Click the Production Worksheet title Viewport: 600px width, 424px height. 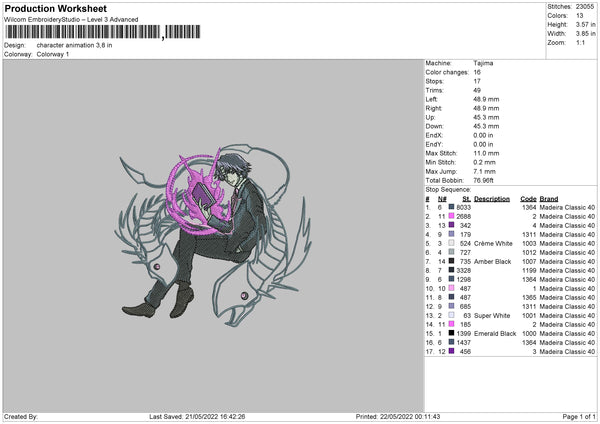[56, 8]
